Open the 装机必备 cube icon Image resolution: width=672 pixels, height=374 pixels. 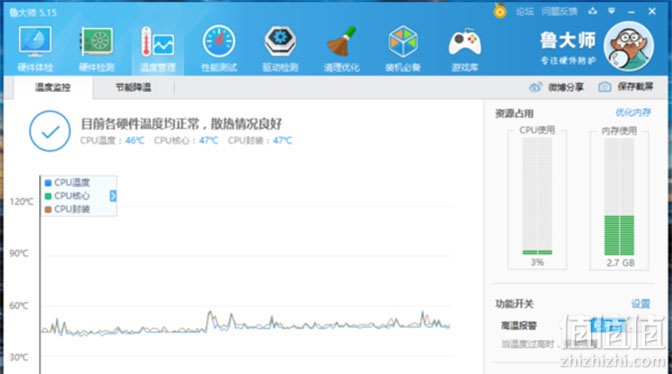(403, 48)
